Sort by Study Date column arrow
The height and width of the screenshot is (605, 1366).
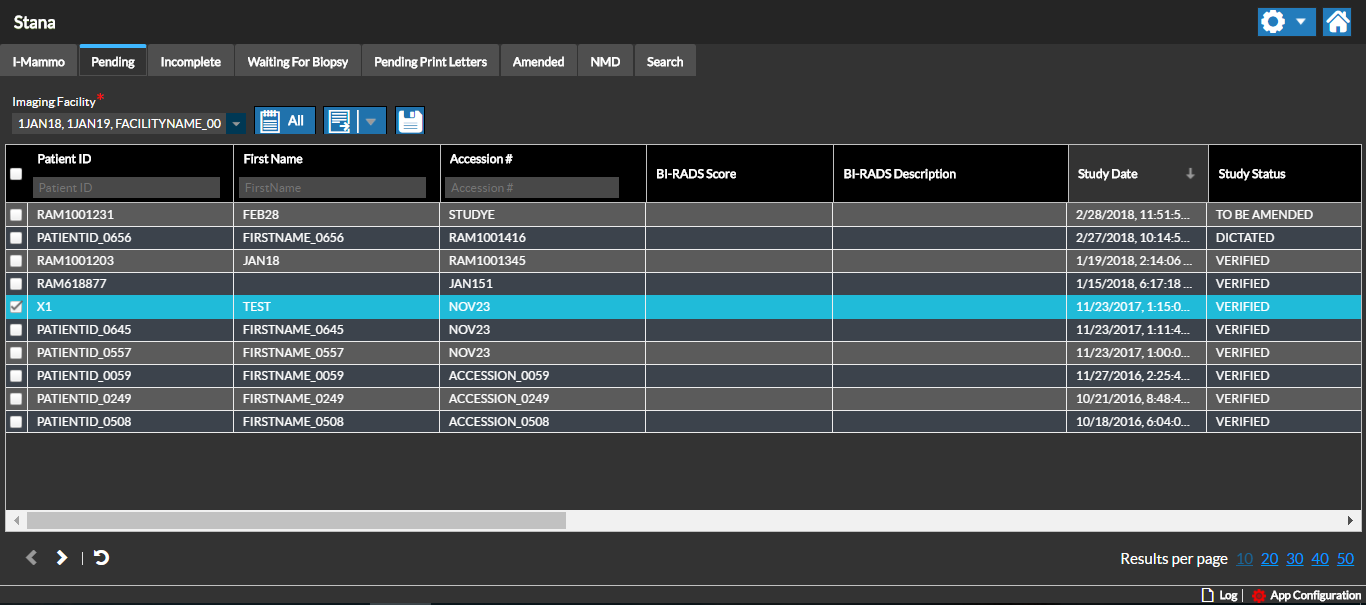click(1190, 174)
